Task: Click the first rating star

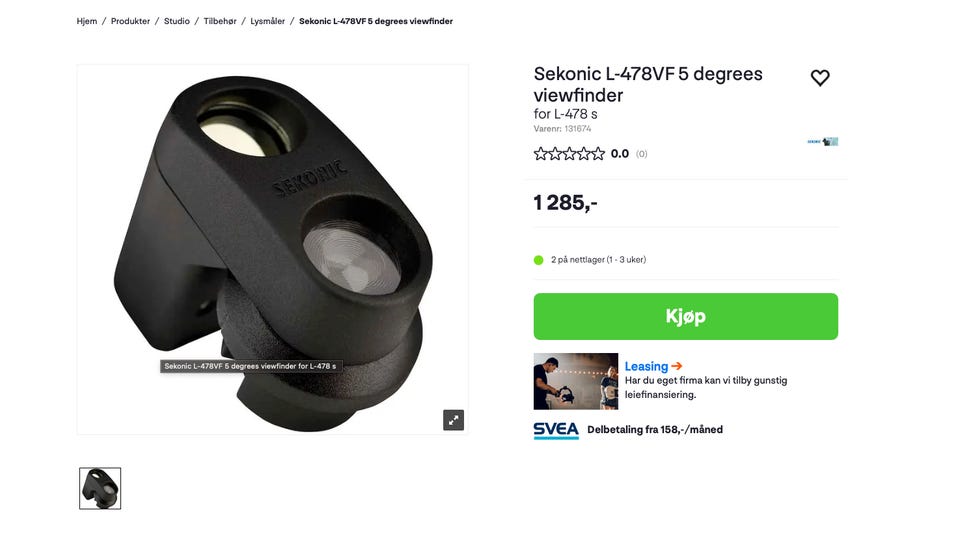Action: pos(540,154)
